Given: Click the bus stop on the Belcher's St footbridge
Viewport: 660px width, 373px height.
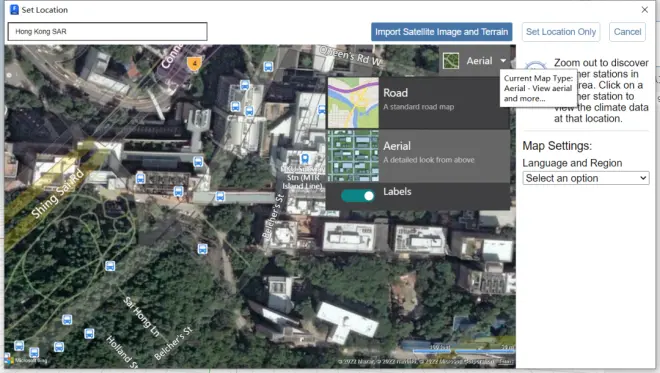Looking at the screenshot, I should pos(220,196).
